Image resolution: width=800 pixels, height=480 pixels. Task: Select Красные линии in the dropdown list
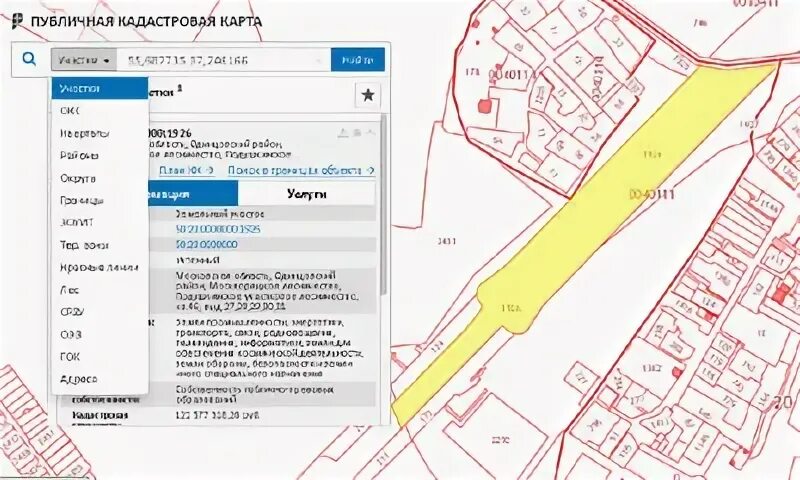(100, 267)
